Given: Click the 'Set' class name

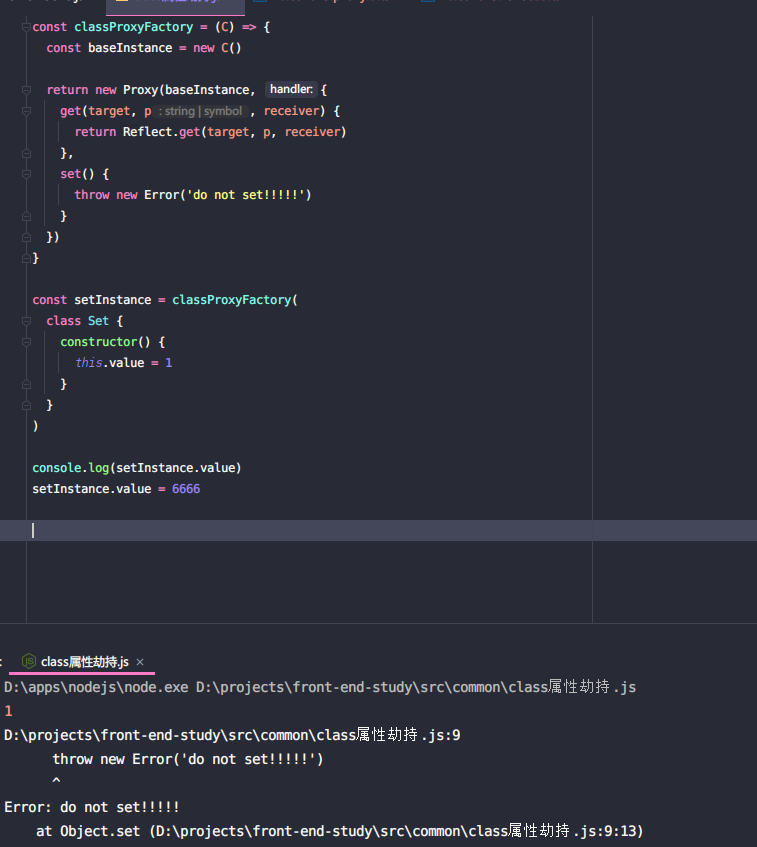Looking at the screenshot, I should (98, 321).
